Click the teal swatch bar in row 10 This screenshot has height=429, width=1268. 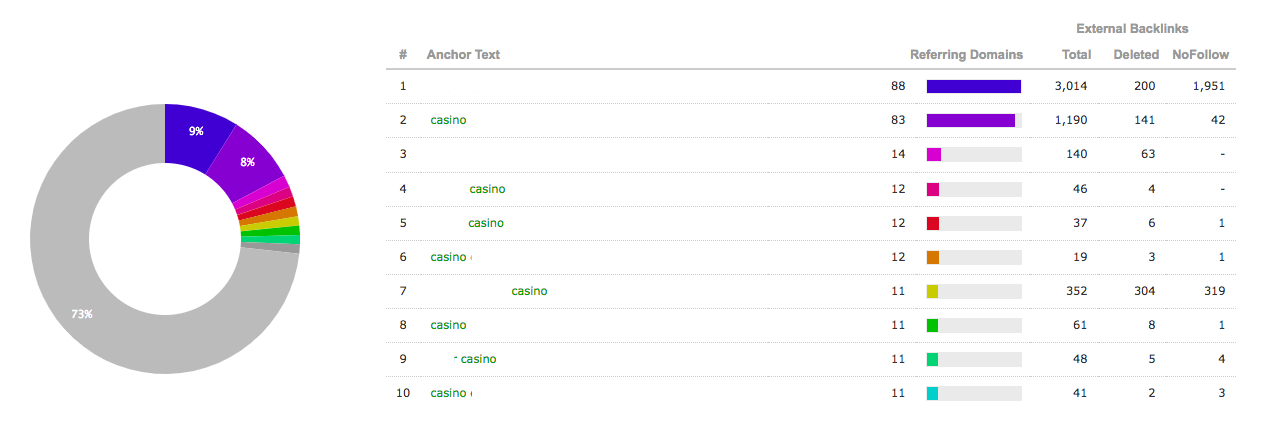[x=933, y=394]
